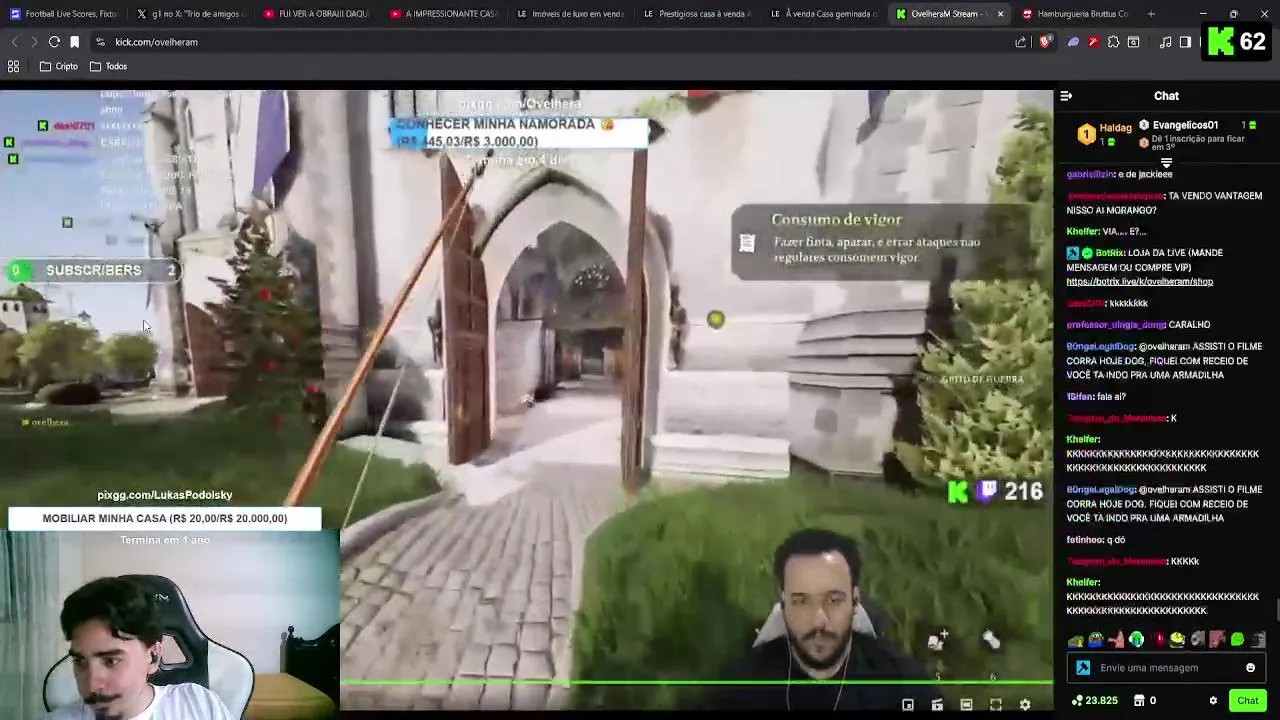Bookmark this page with bookmark icon

point(74,42)
